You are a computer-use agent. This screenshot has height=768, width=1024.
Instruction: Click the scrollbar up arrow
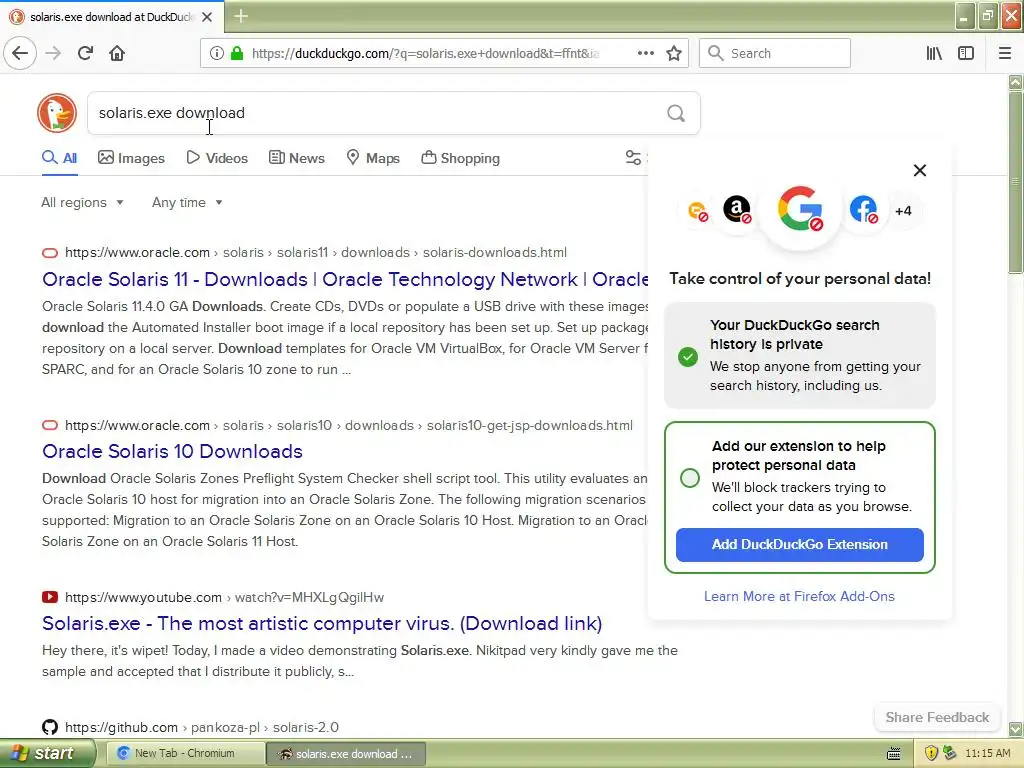(x=1015, y=82)
